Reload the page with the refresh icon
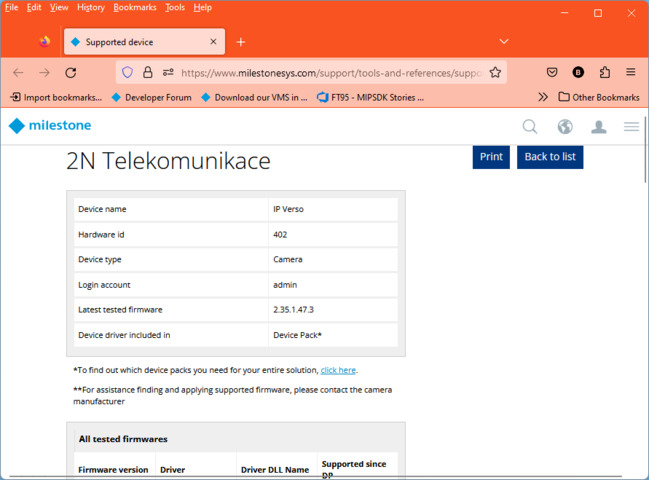 coord(70,73)
